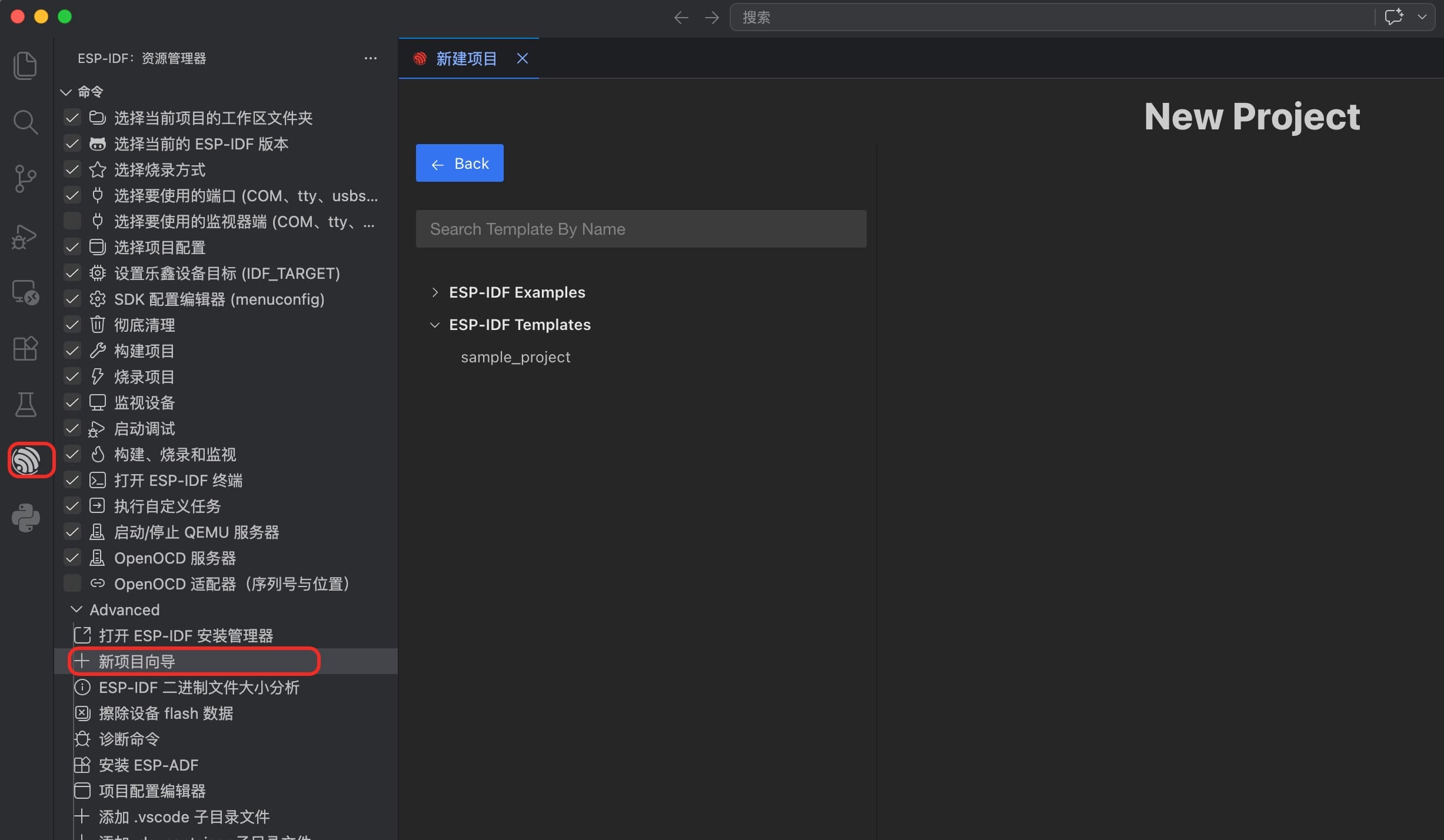Open Testing flask icon
Image resolution: width=1444 pixels, height=840 pixels.
click(25, 405)
